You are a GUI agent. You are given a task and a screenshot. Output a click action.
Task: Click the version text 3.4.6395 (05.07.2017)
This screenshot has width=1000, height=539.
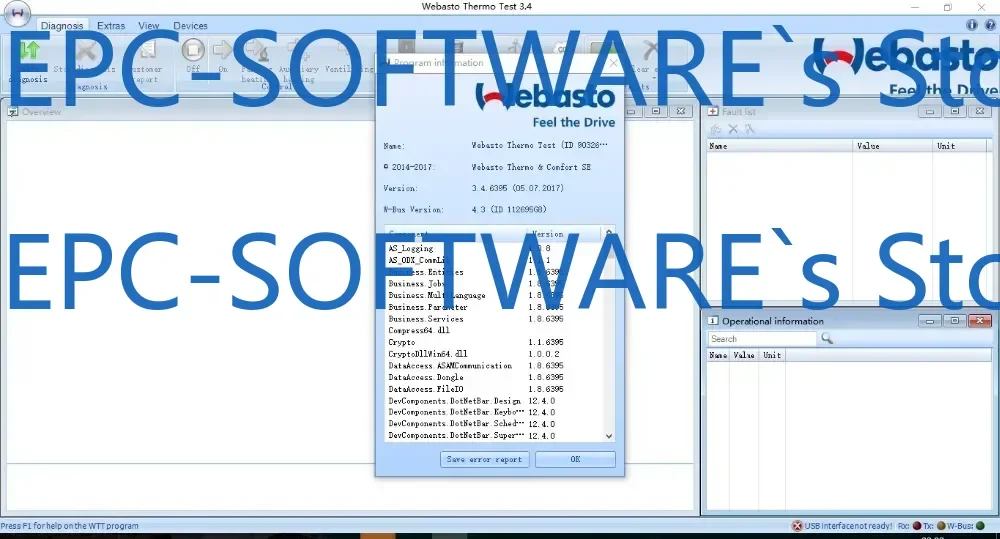(517, 188)
